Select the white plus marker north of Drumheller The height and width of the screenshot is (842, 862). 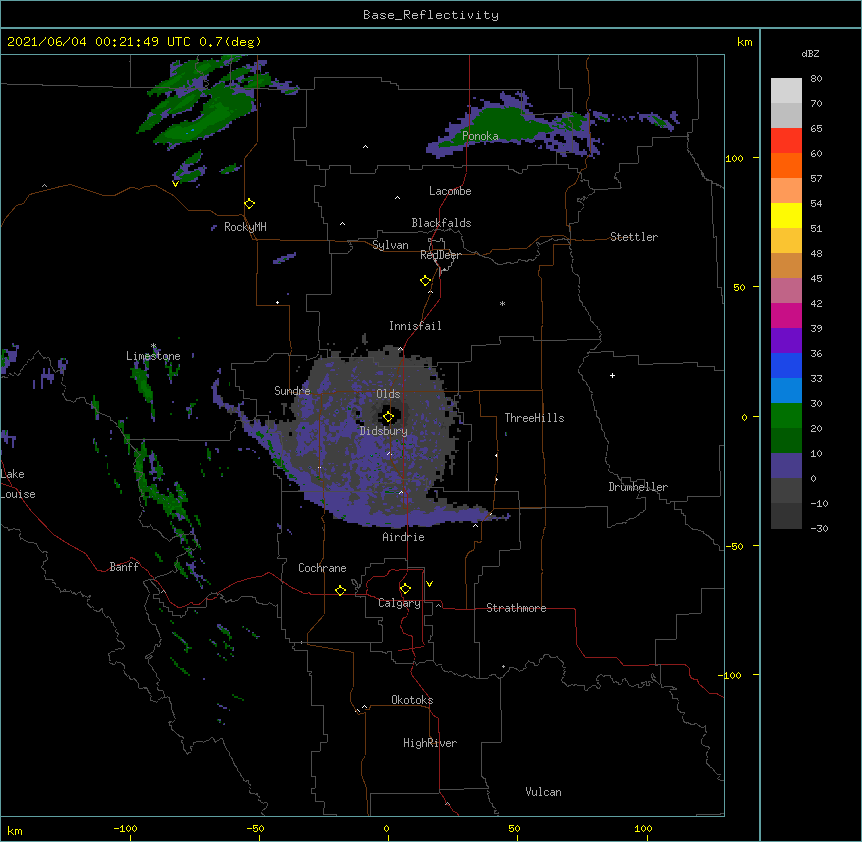[x=612, y=375]
